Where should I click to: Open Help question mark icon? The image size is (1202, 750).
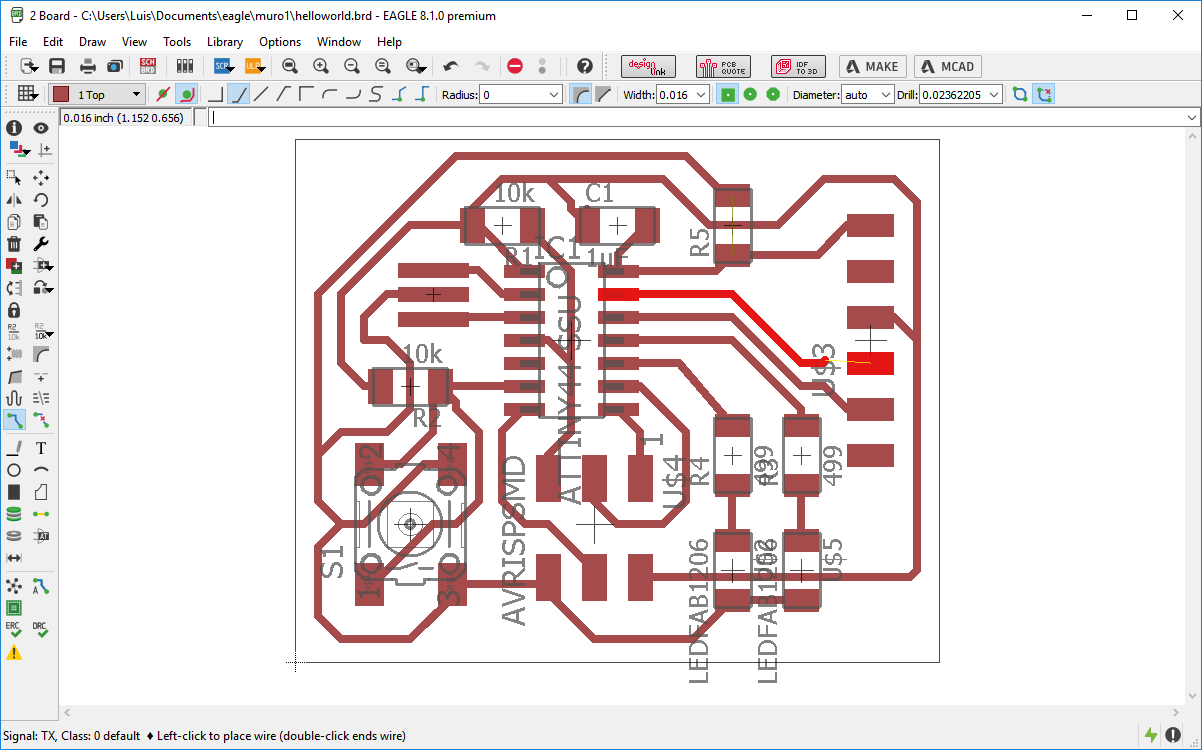(x=585, y=66)
